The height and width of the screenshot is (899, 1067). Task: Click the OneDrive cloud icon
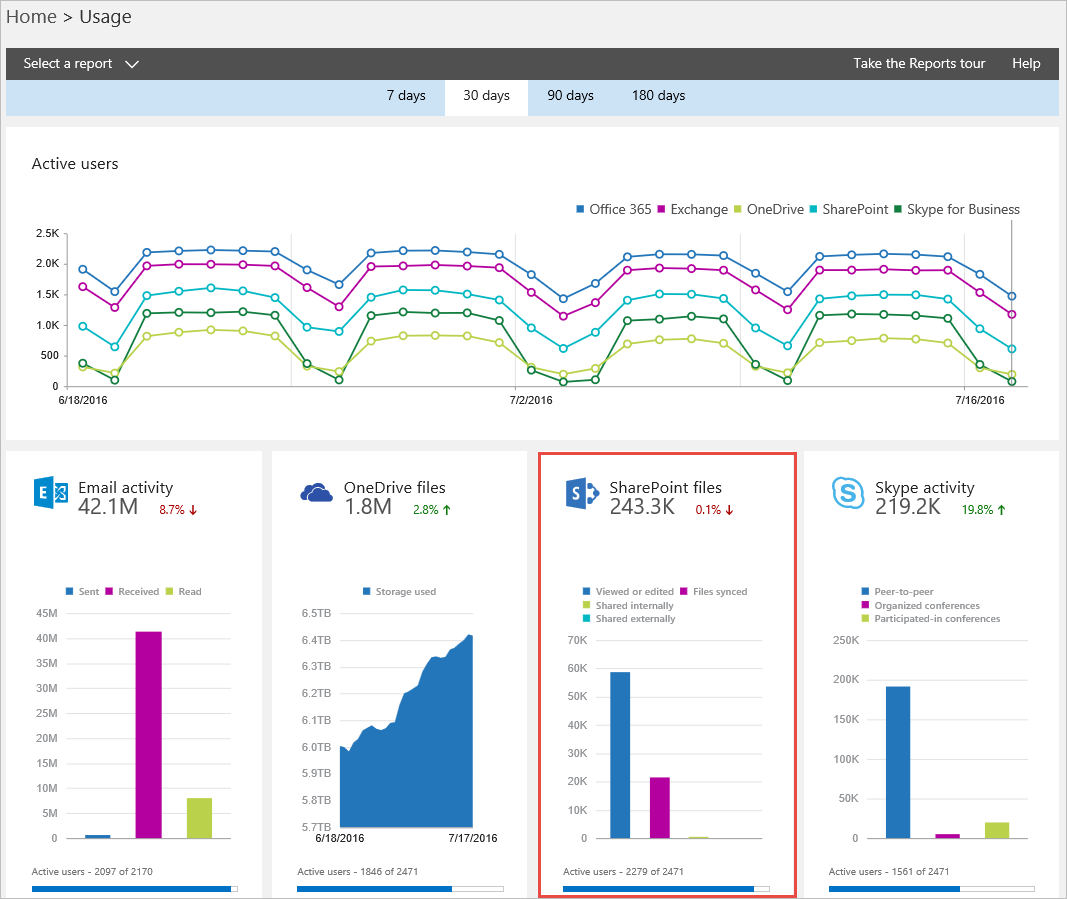[315, 492]
